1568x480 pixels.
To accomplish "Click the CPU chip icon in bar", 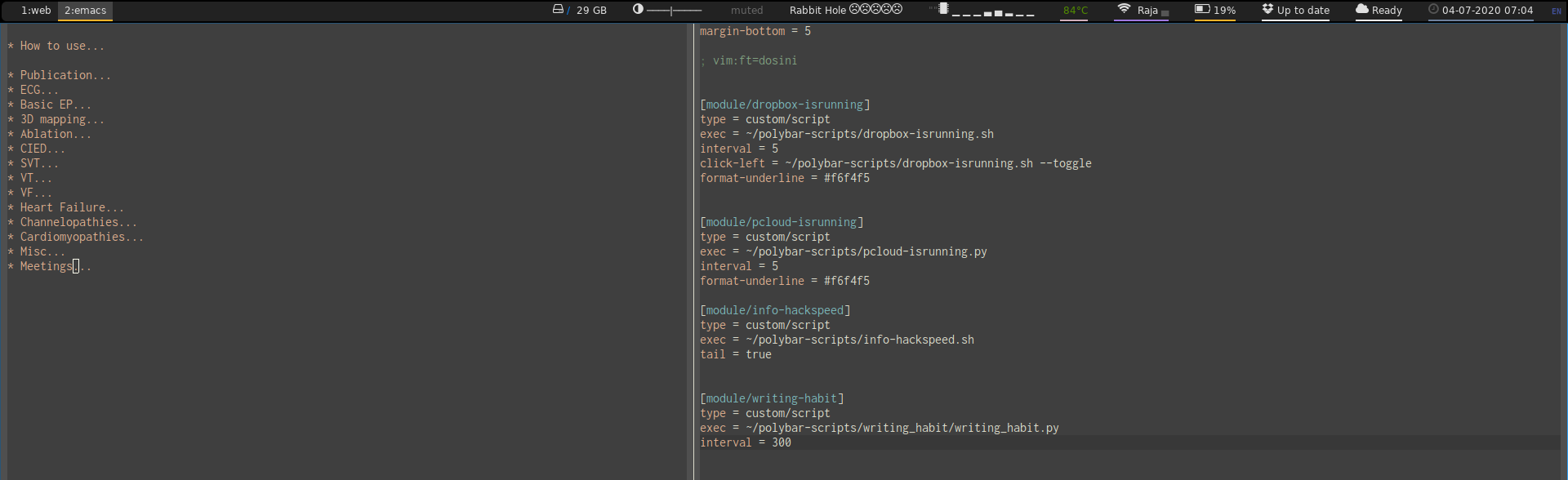I will click(x=943, y=9).
